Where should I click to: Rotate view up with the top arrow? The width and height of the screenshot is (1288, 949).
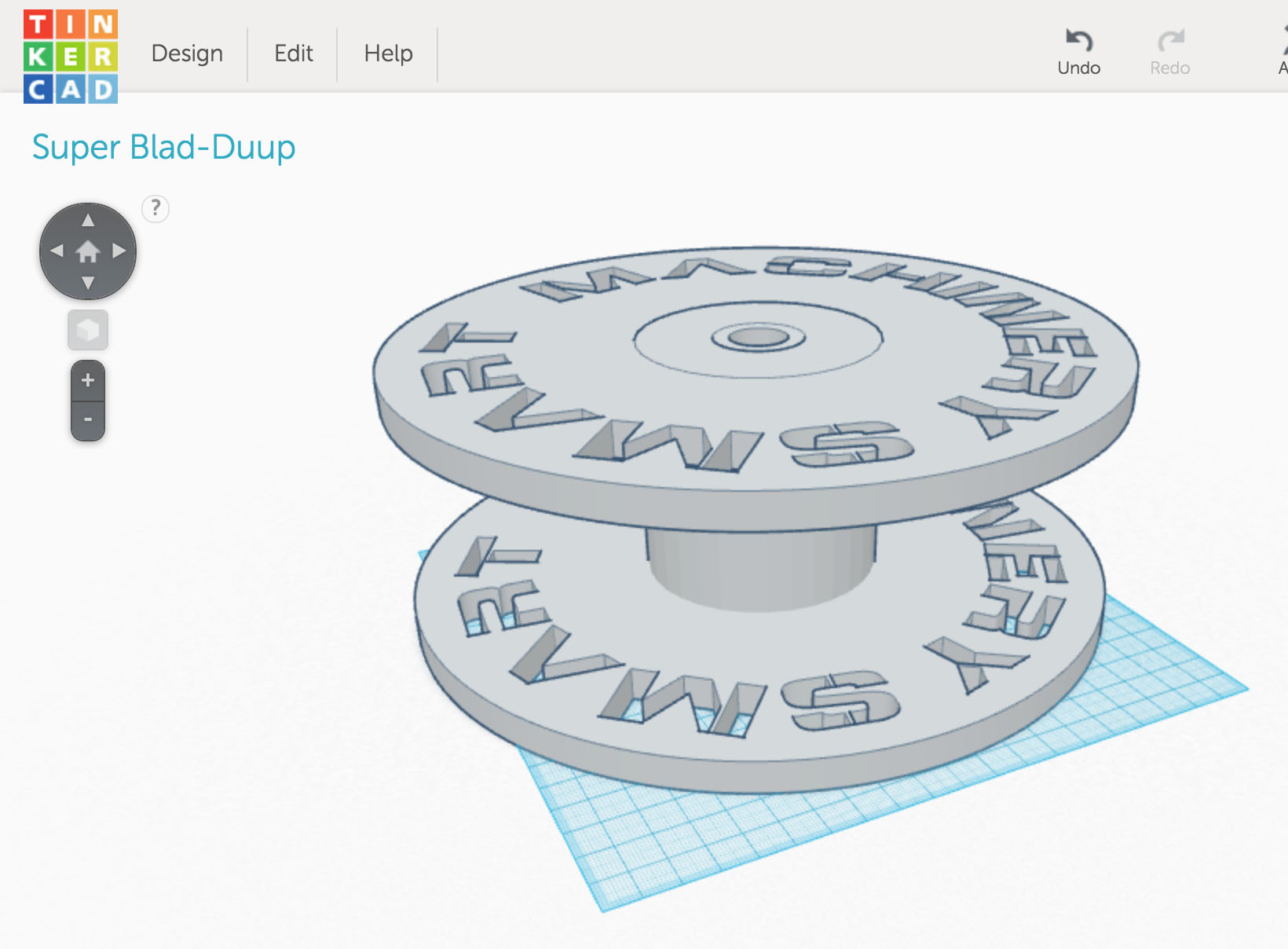[x=88, y=220]
